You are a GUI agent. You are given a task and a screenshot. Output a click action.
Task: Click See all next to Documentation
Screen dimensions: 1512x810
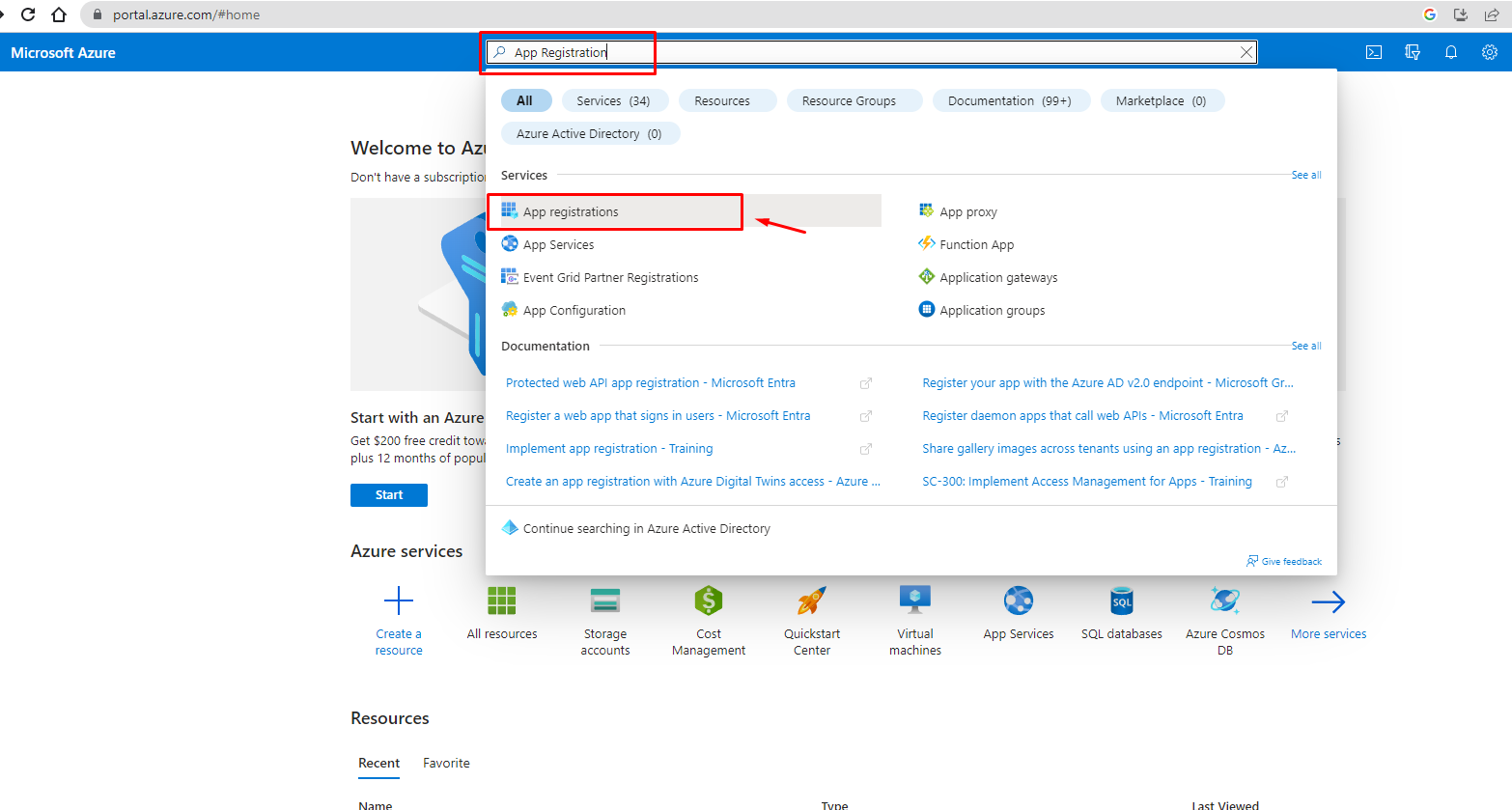click(x=1306, y=346)
